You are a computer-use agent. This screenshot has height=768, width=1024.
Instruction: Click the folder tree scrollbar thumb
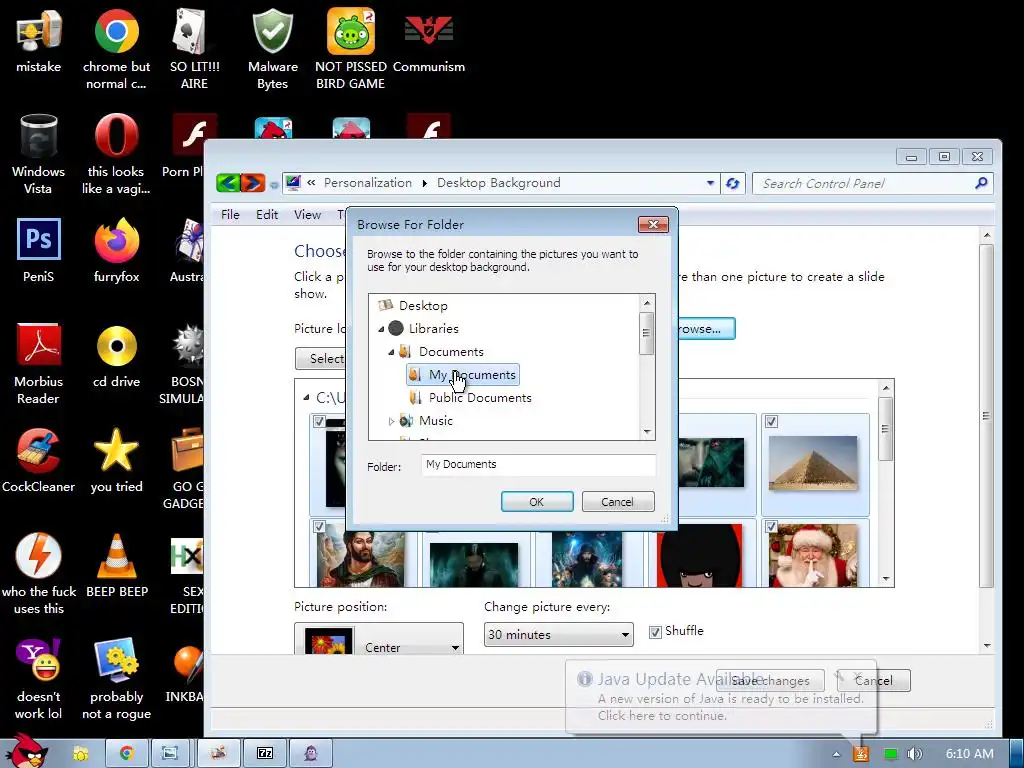(x=647, y=333)
